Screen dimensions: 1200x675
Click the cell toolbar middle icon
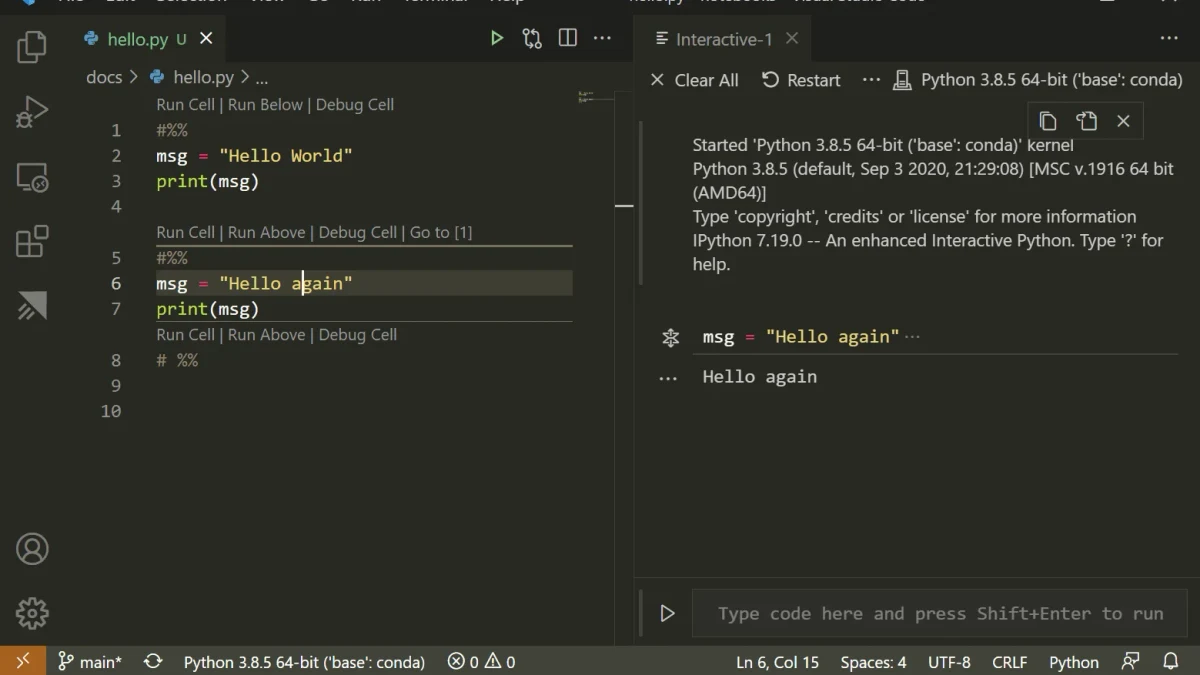point(1086,121)
